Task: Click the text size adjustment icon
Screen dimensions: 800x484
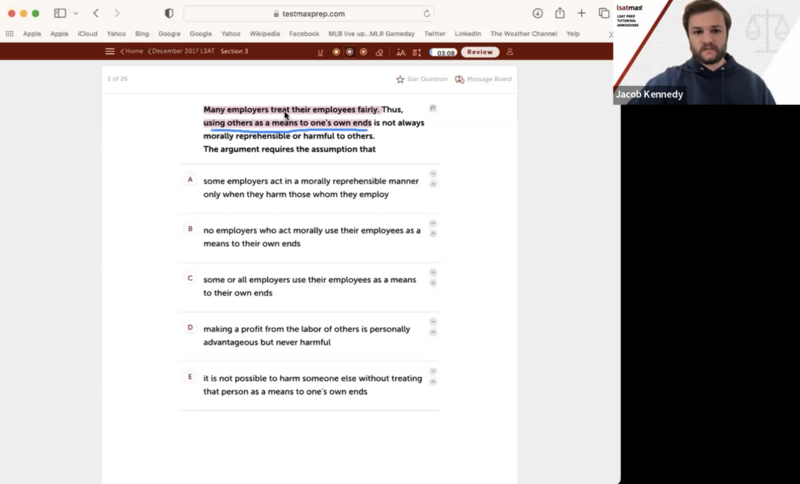Action: click(400, 52)
